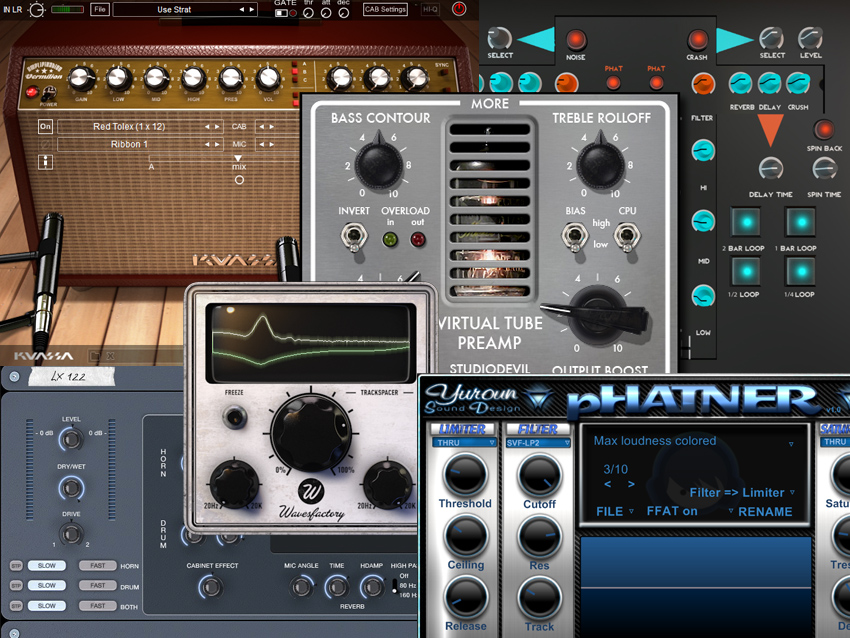Open CAB Settings on the amp plugin
Image resolution: width=850 pixels, height=638 pixels.
(x=385, y=9)
